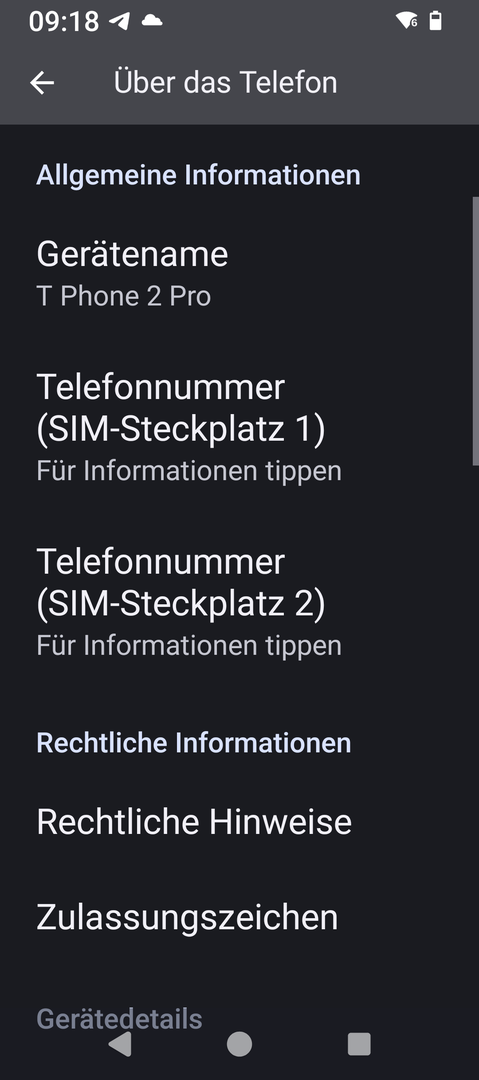Tap the T Phone 2 Pro device name

(123, 297)
